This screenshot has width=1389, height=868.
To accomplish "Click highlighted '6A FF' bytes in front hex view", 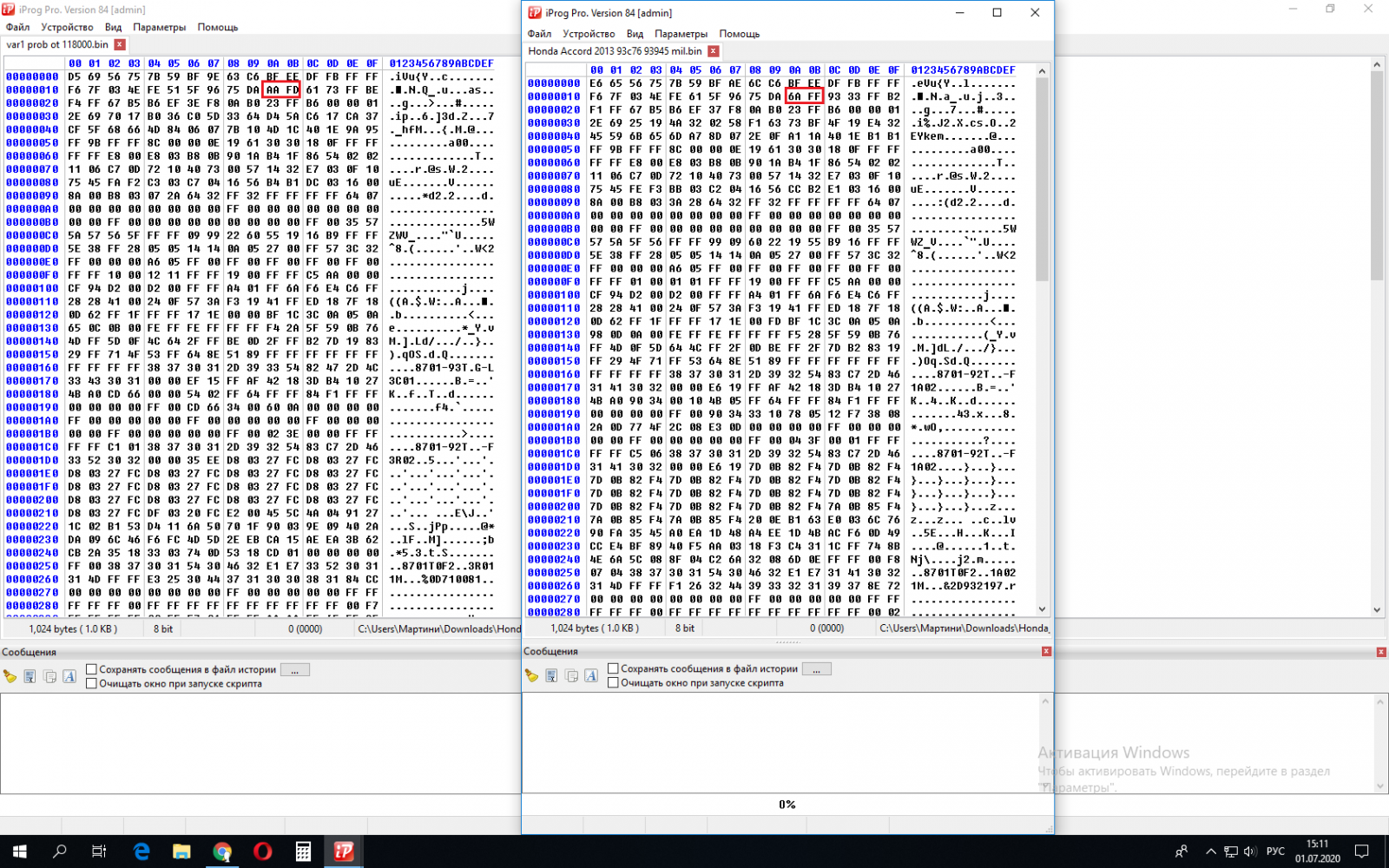I will point(804,96).
